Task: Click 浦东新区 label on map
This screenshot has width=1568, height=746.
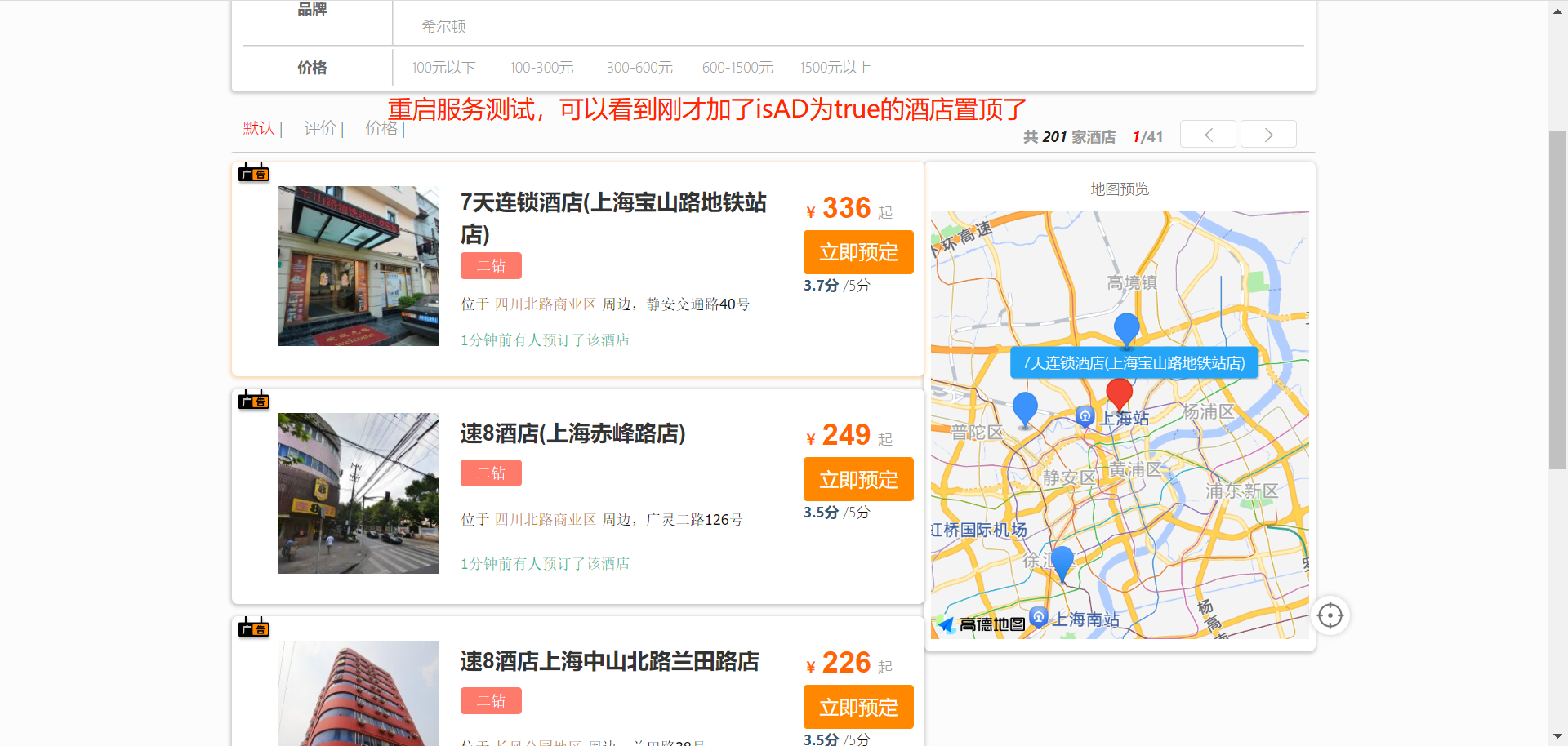Action: (1242, 491)
